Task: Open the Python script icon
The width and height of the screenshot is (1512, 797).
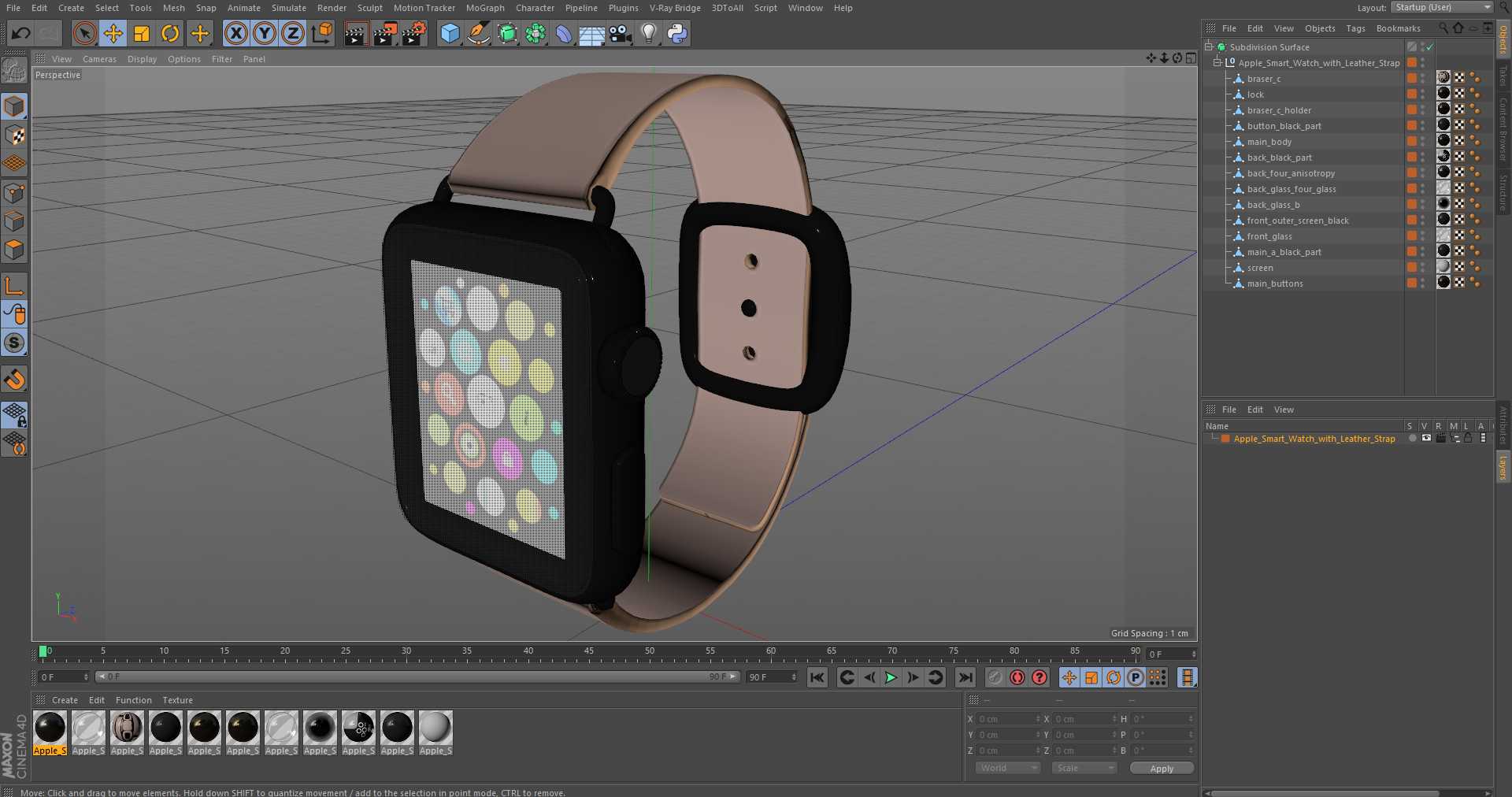Action: click(677, 33)
